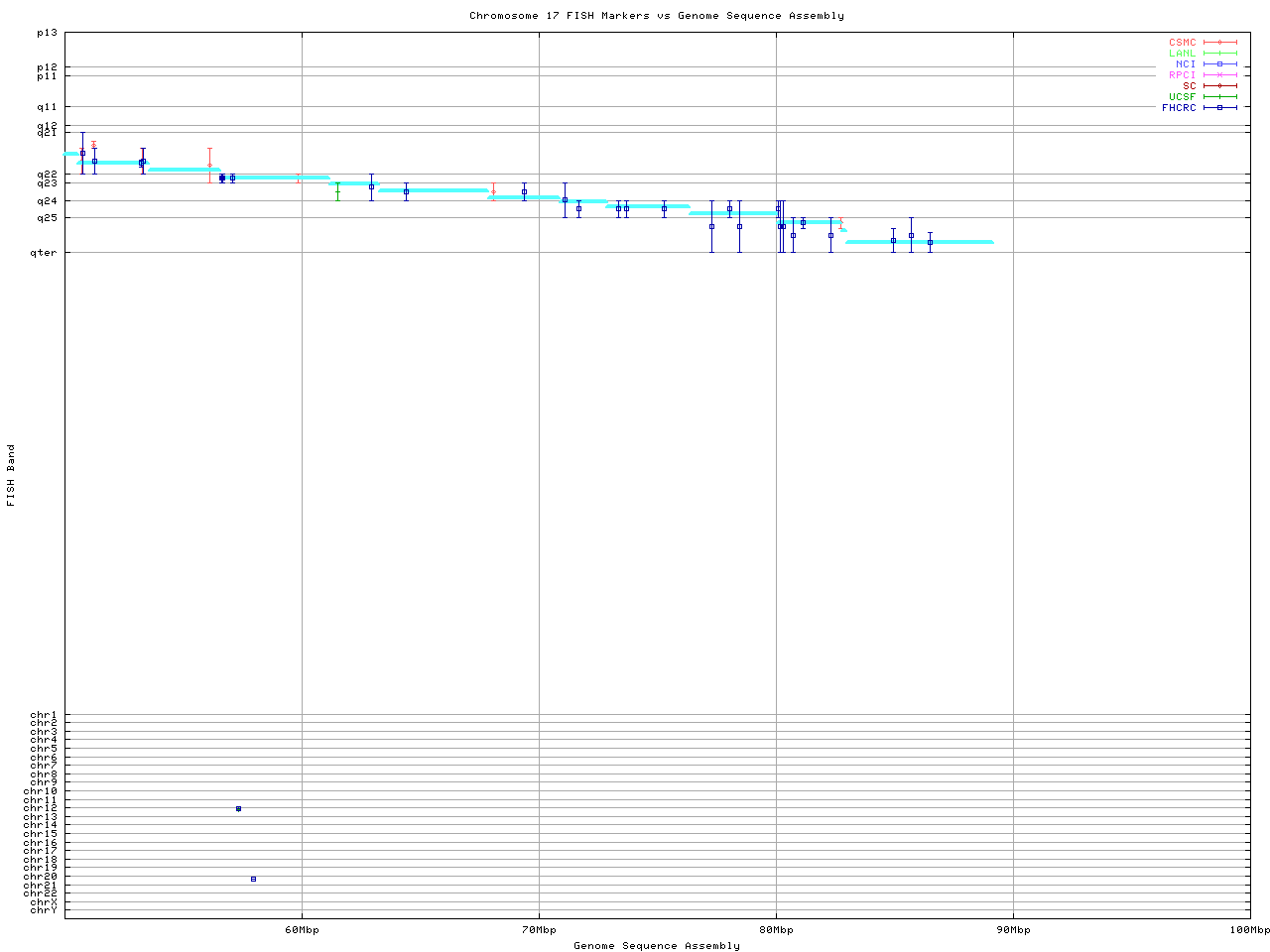Select the SC legend line sample
1270x952 pixels.
click(1219, 85)
